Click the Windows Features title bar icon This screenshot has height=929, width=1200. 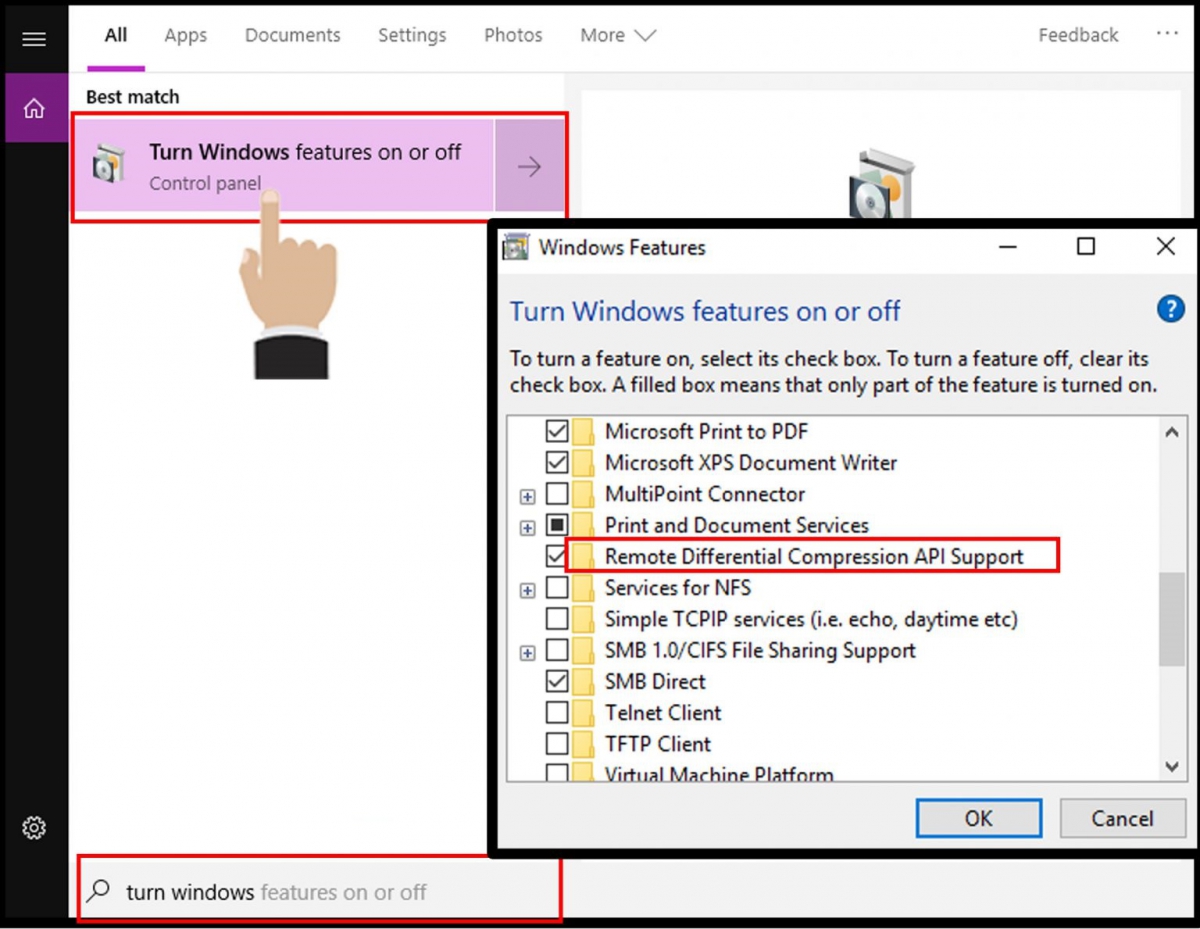click(x=516, y=247)
